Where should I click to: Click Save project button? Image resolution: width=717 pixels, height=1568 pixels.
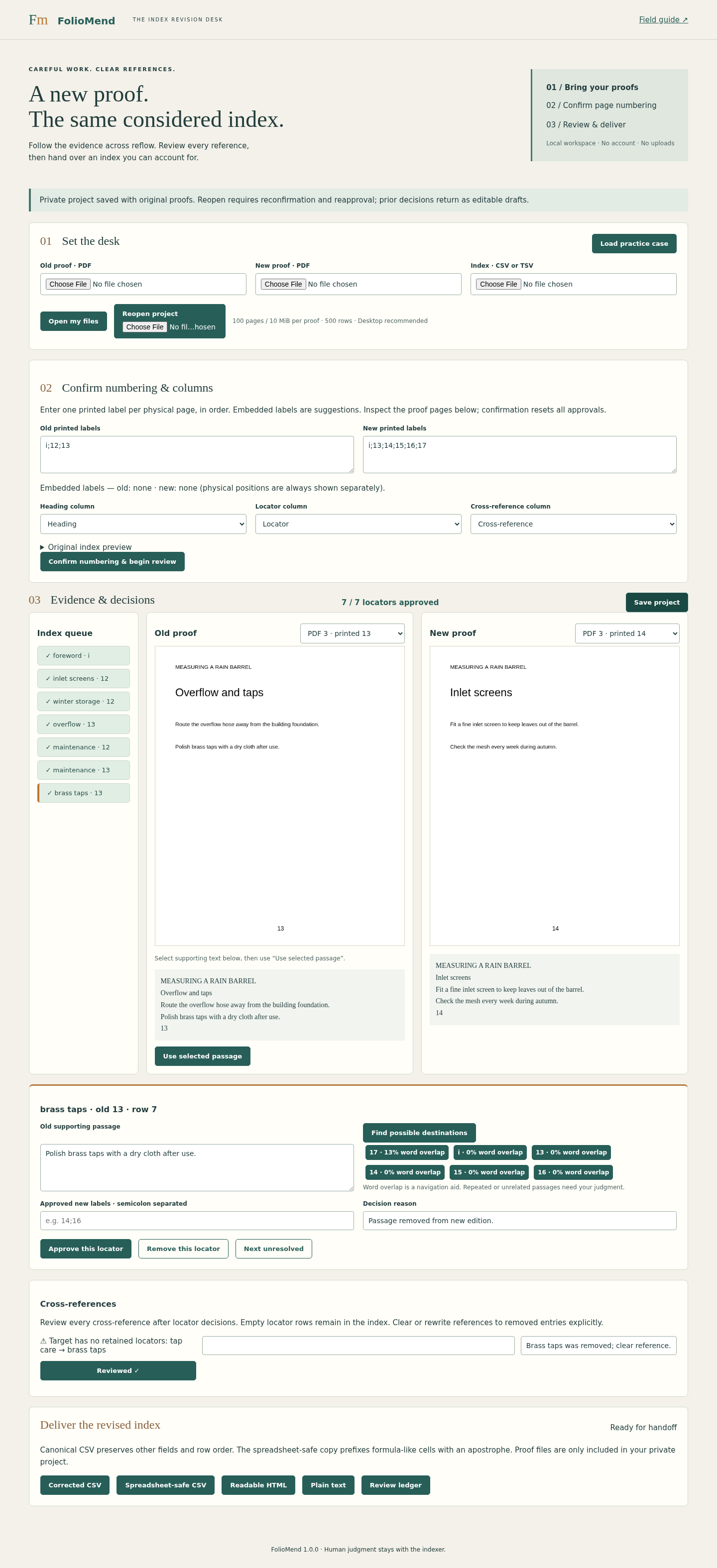coord(657,603)
